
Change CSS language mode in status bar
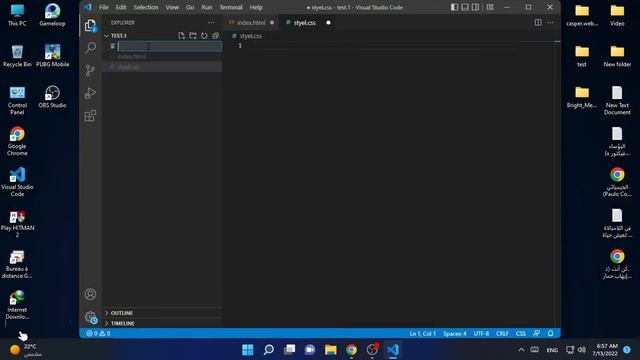click(520, 333)
